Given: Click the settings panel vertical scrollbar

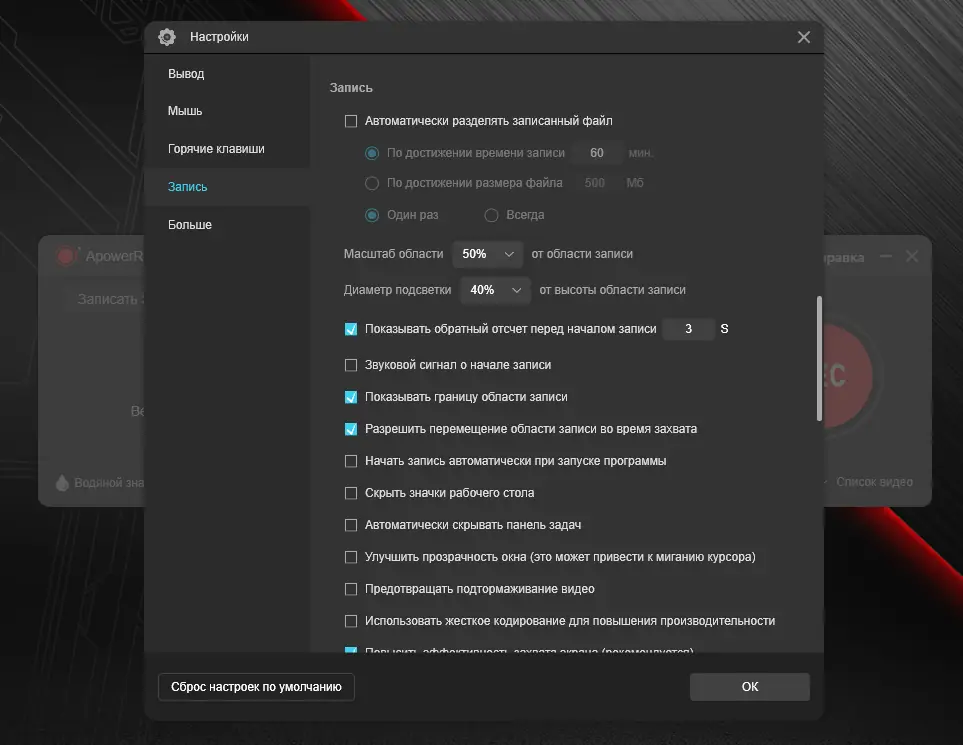Looking at the screenshot, I should point(819,359).
